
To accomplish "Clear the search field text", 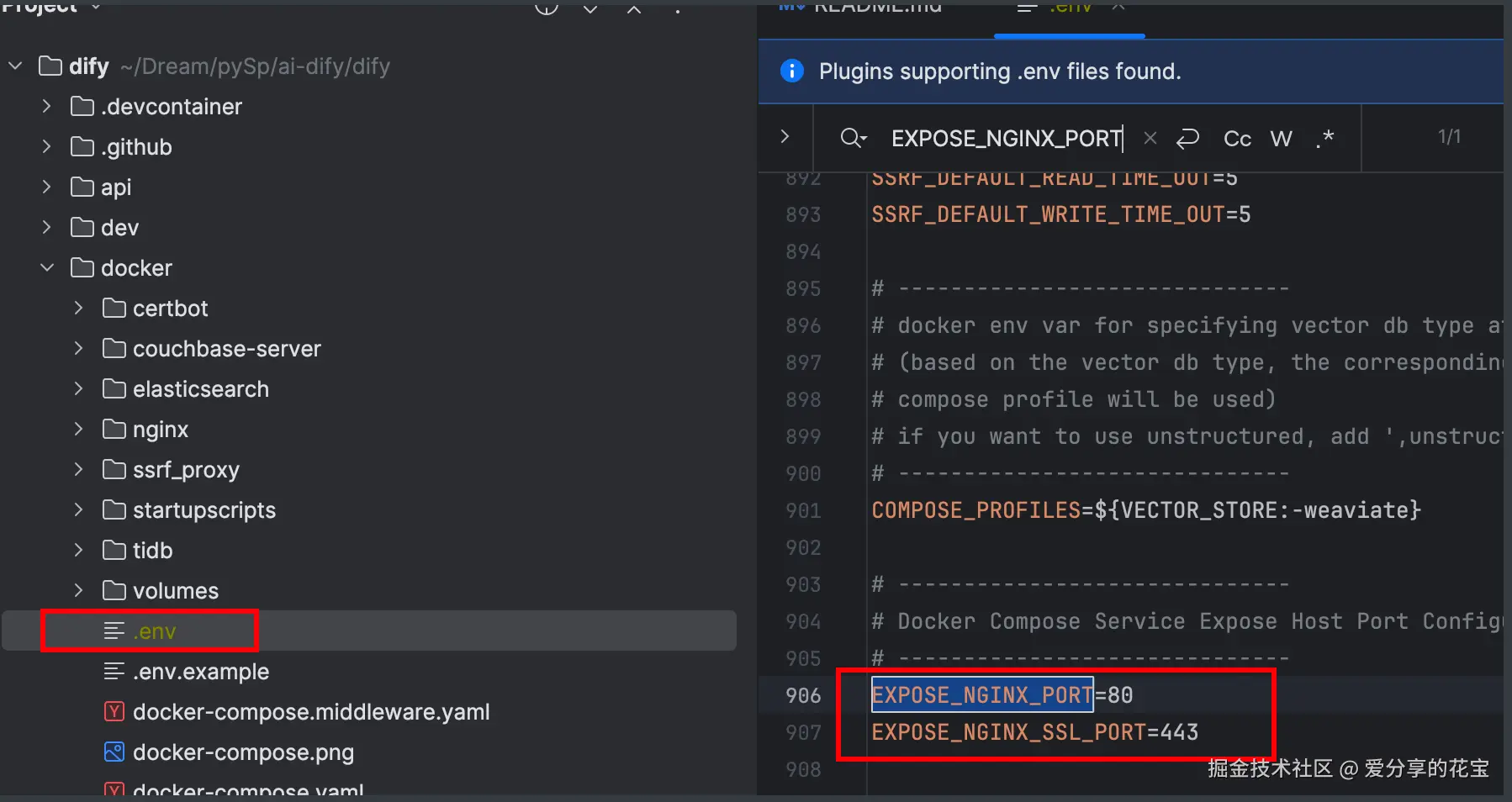I will 1150,139.
